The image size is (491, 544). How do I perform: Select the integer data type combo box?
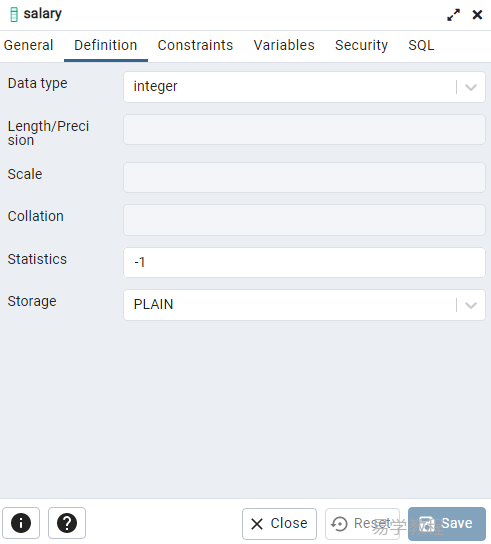coord(304,87)
